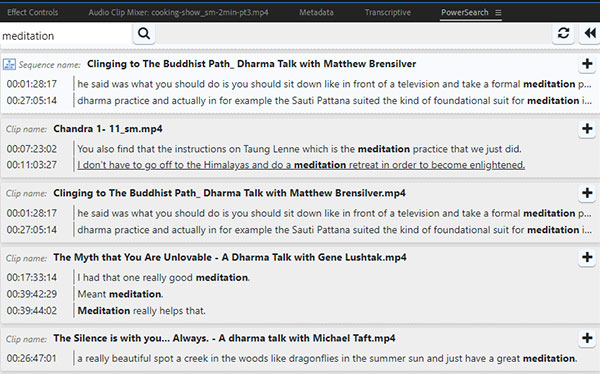Click the sequence icon beside Sequence name

(x=9, y=64)
